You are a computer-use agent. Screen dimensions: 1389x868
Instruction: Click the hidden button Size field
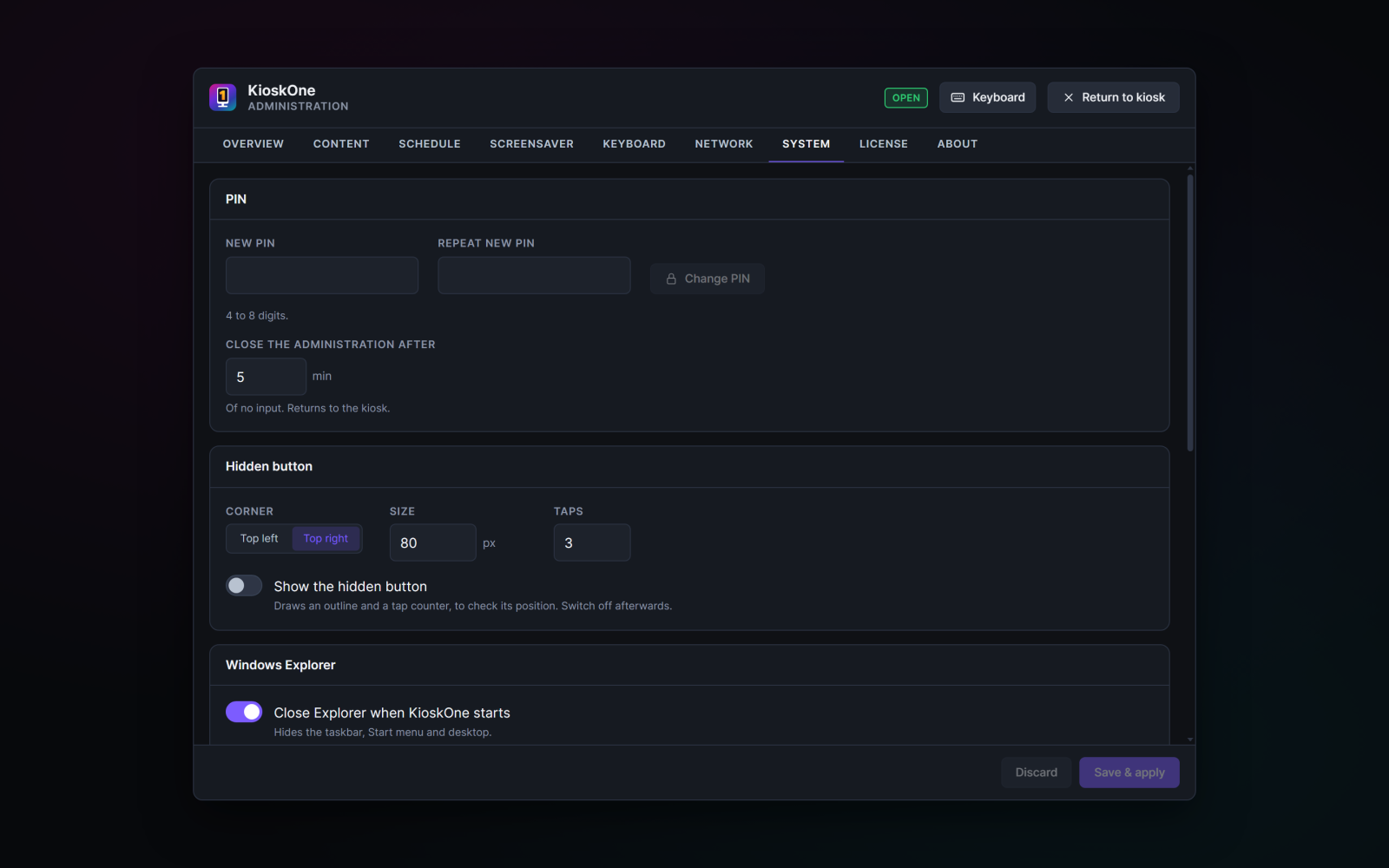click(x=433, y=542)
